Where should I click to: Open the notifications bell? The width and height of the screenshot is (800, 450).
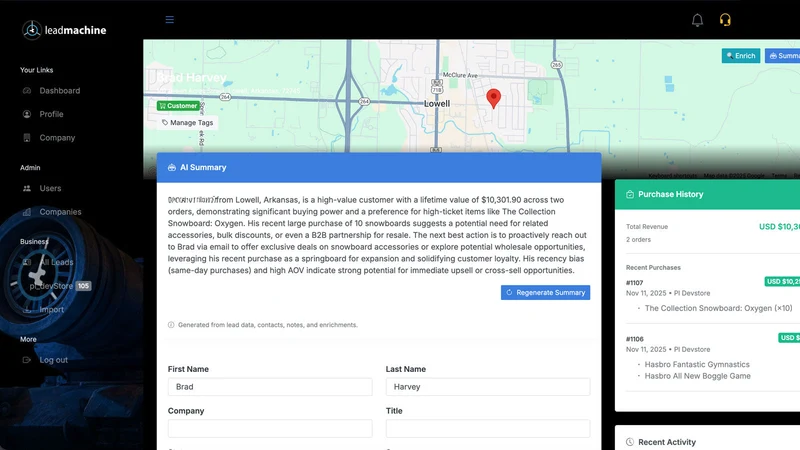697,20
